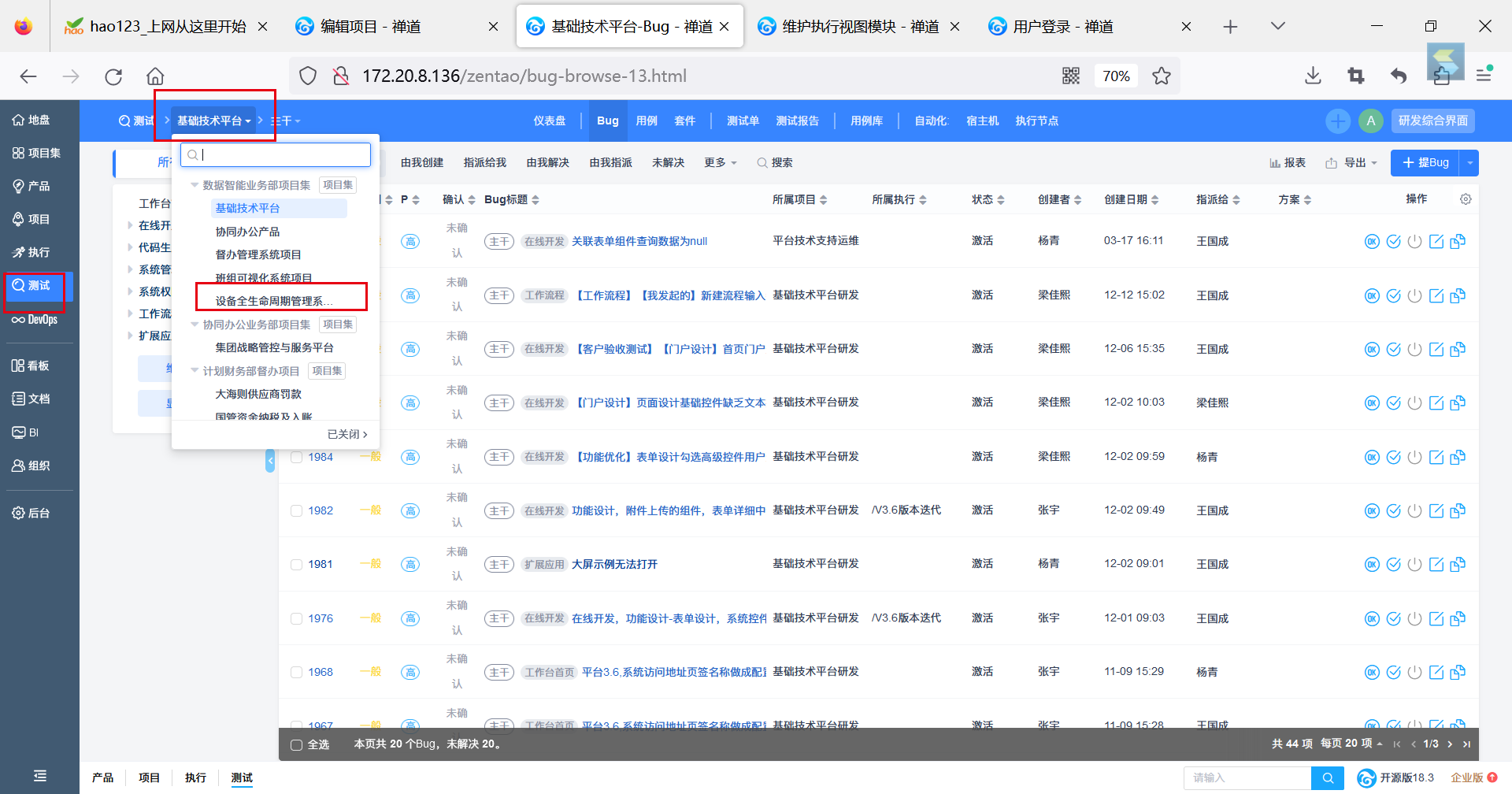The image size is (1512, 794).
Task: Open the 导出 export dropdown
Action: pos(1351,162)
